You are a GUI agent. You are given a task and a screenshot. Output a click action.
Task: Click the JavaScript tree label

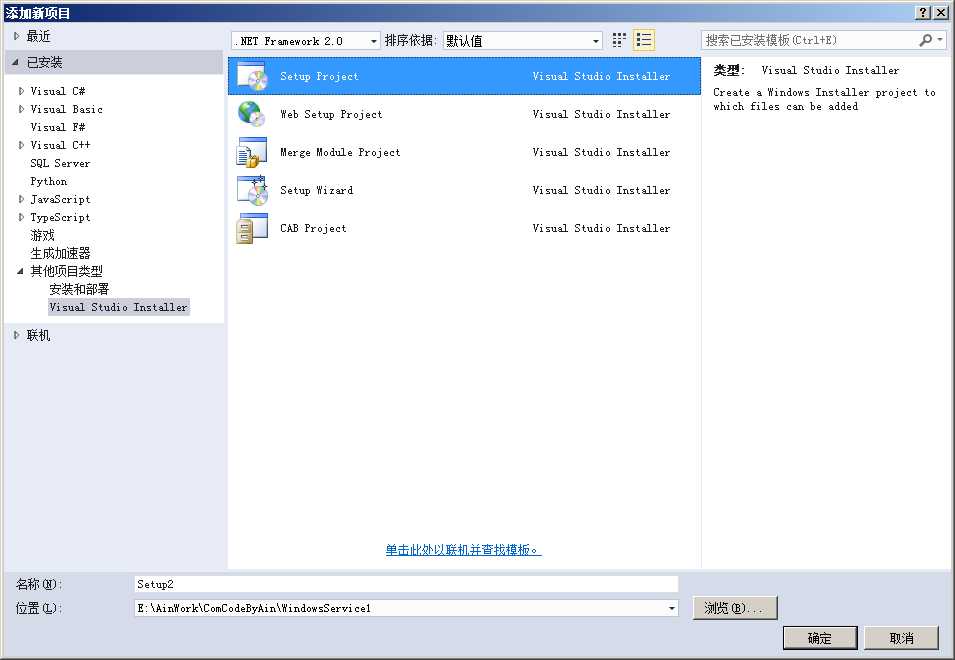tap(60, 199)
